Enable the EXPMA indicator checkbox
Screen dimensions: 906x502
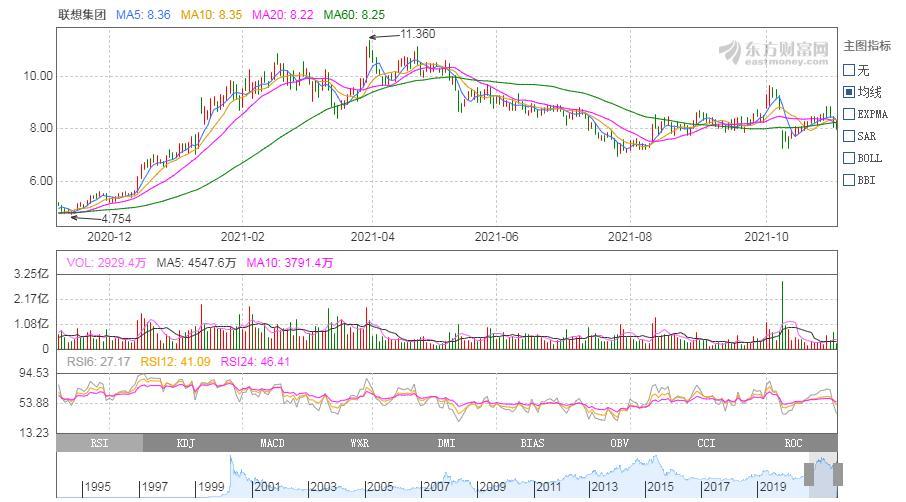point(849,114)
